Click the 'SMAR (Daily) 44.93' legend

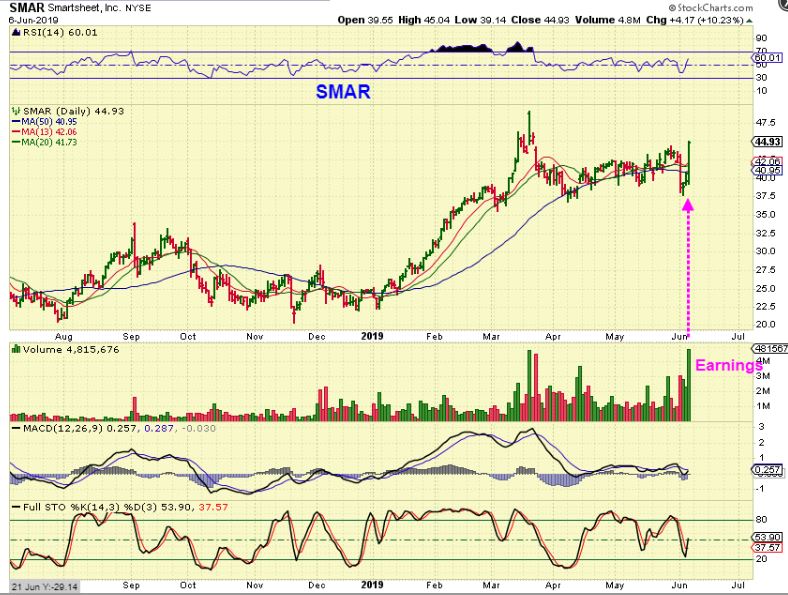[73, 111]
